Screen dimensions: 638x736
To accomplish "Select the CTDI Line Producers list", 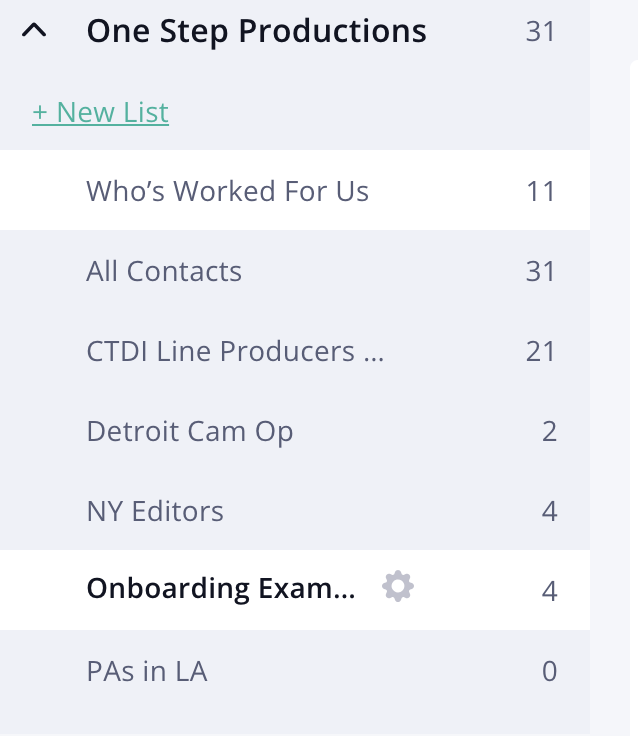I will pos(295,351).
